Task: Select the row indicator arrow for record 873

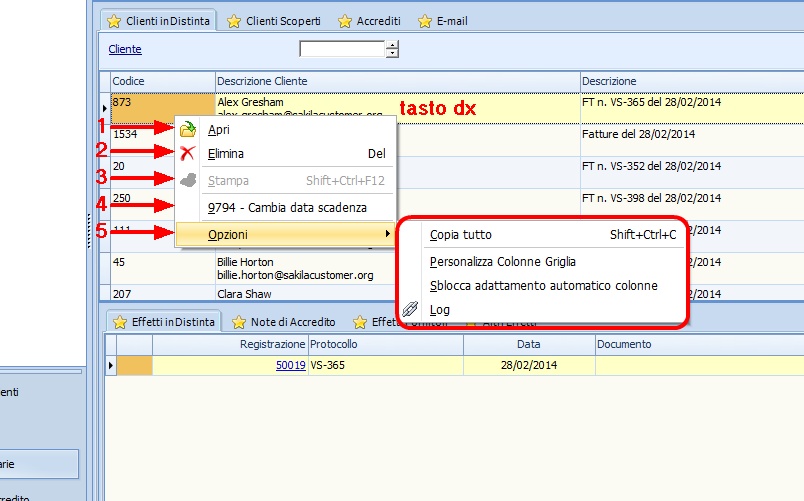Action: (x=105, y=107)
